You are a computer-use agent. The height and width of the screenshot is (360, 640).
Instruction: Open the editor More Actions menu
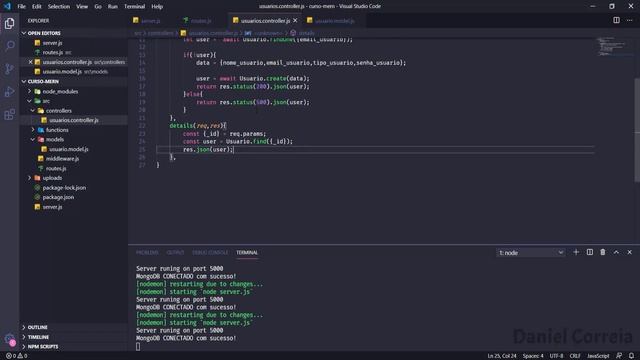point(629,20)
